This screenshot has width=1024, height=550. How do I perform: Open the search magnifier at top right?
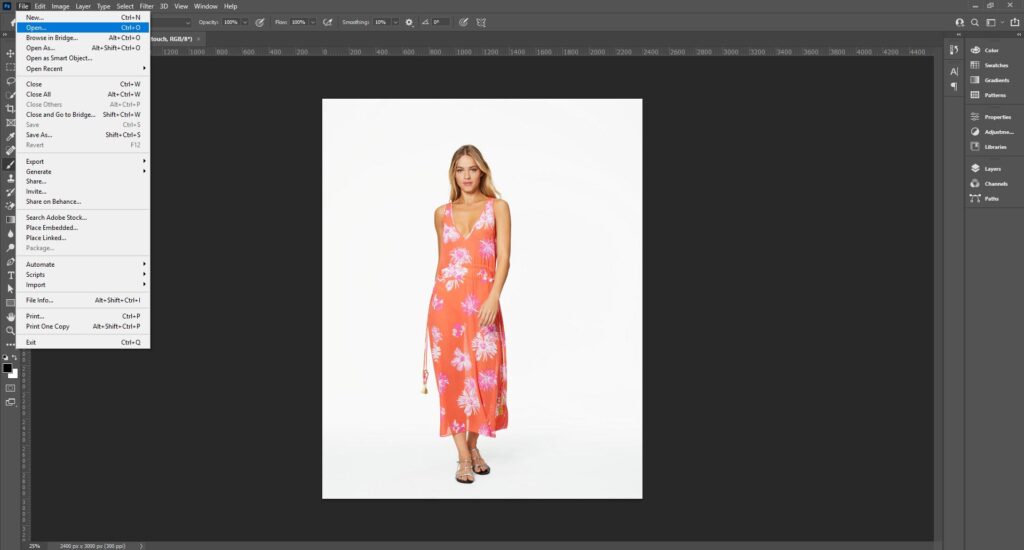(x=975, y=22)
